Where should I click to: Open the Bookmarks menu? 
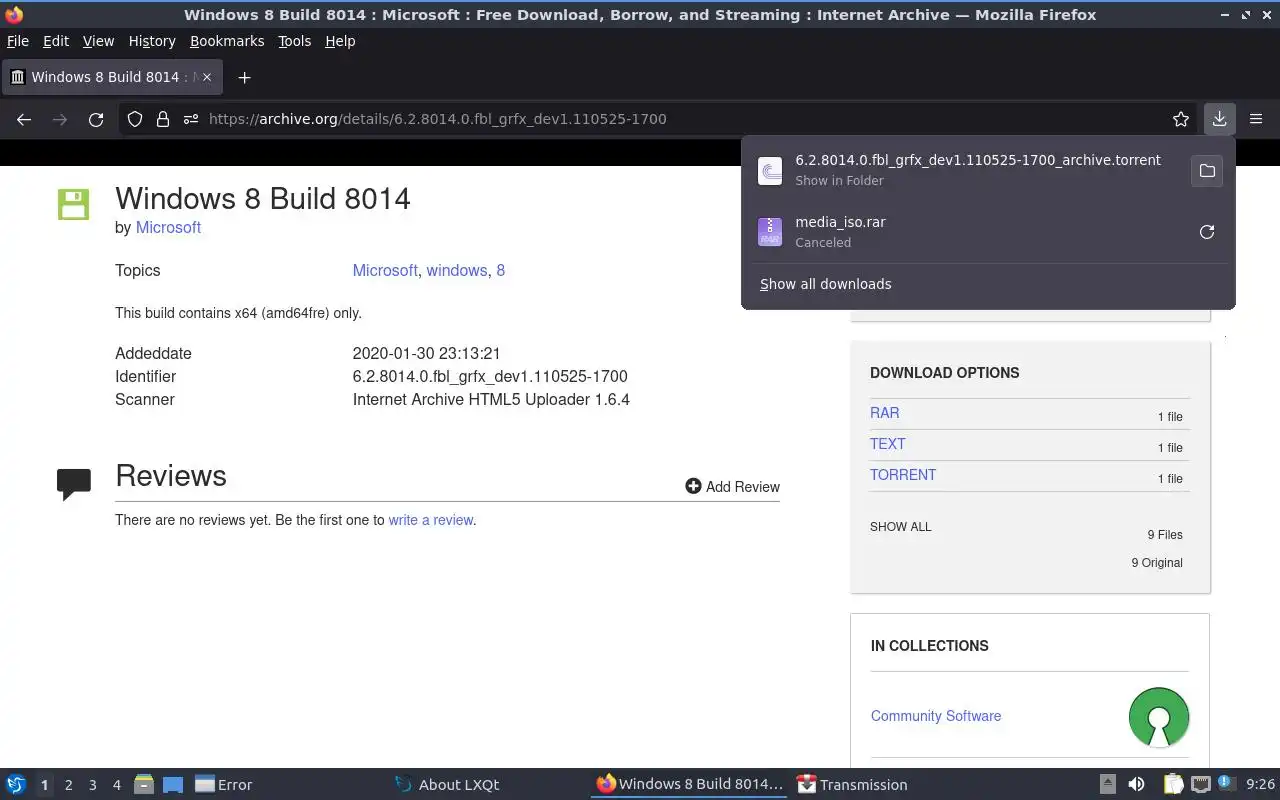[227, 41]
